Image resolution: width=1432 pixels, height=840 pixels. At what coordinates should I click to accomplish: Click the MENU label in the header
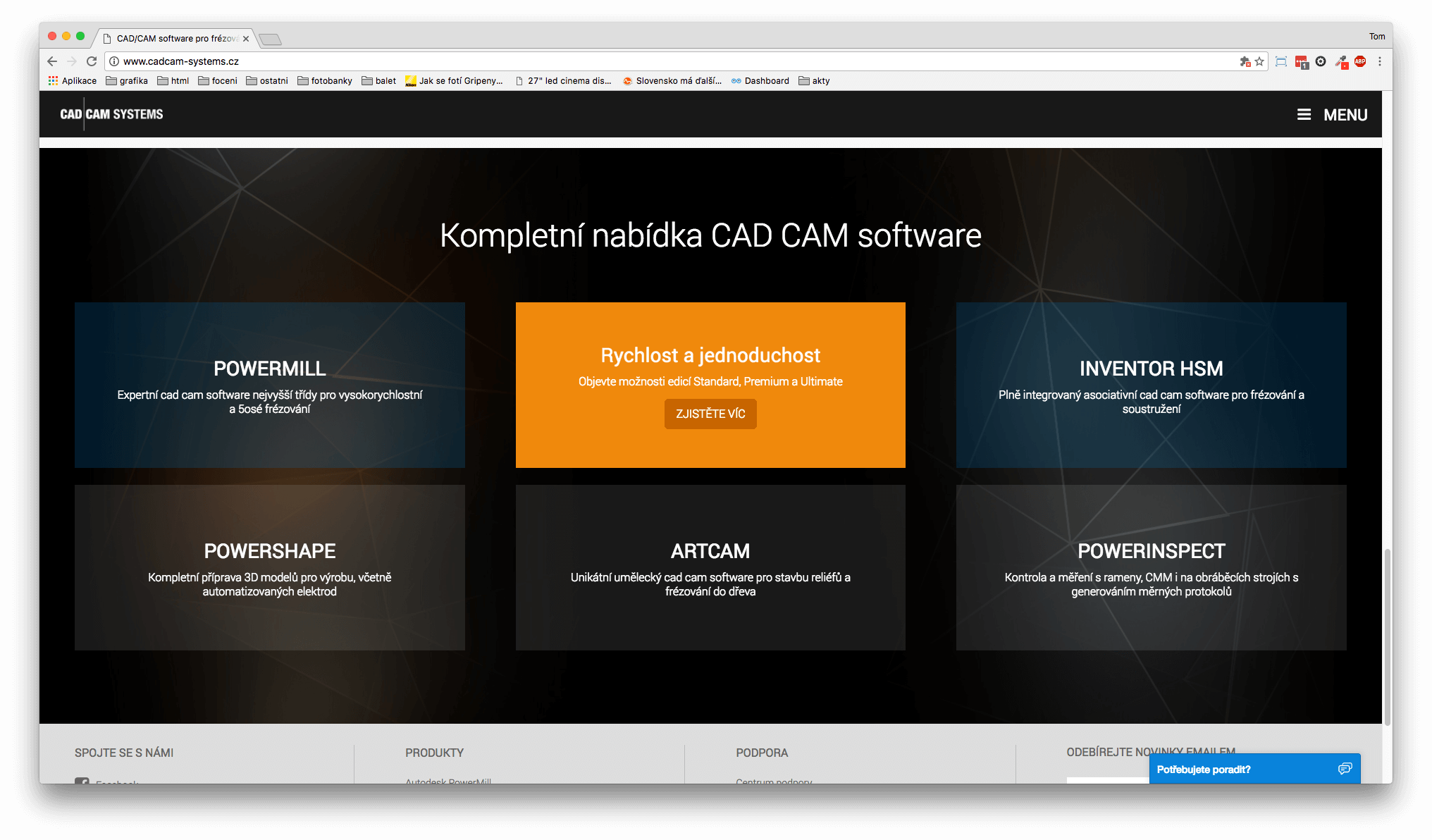[1345, 115]
